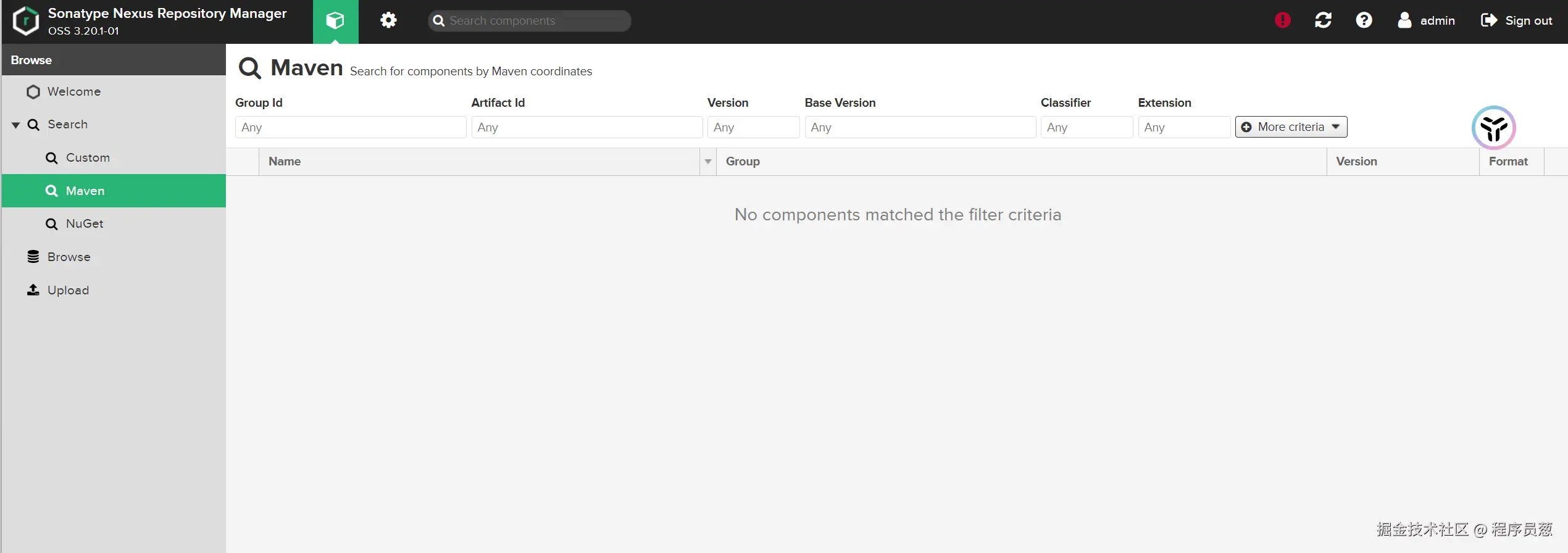Sort by the Version column header
This screenshot has height=553, width=1568.
pos(1403,162)
